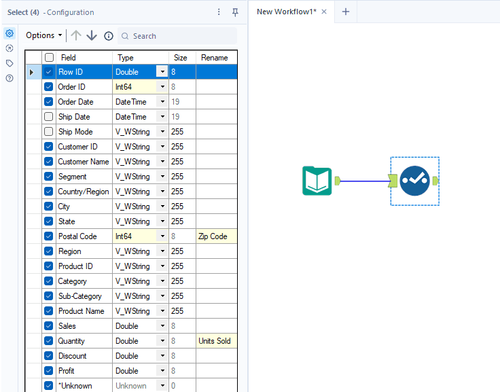The width and height of the screenshot is (500, 392).
Task: Pin the Configuration panel
Action: pos(235,12)
